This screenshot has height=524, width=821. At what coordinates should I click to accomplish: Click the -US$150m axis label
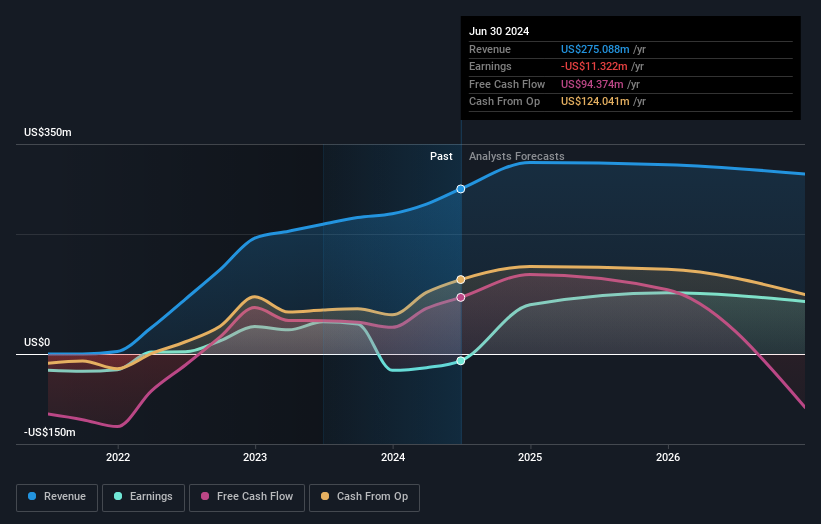(x=50, y=432)
